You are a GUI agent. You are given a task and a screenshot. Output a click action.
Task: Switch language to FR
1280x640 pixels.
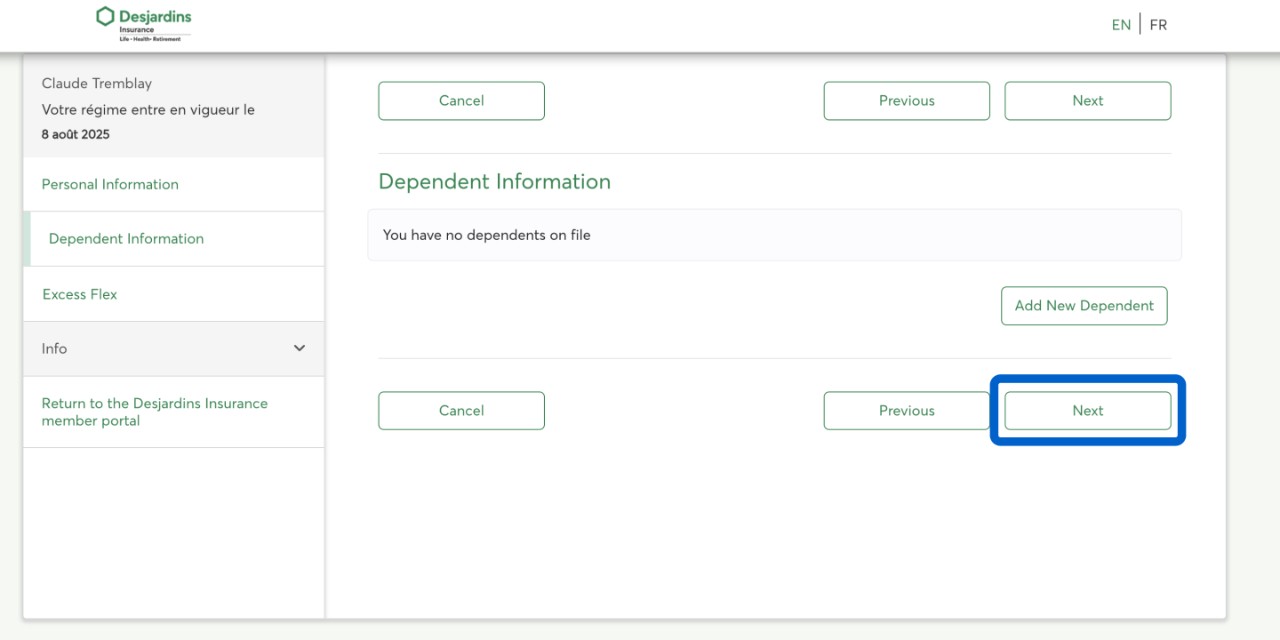[x=1158, y=25]
